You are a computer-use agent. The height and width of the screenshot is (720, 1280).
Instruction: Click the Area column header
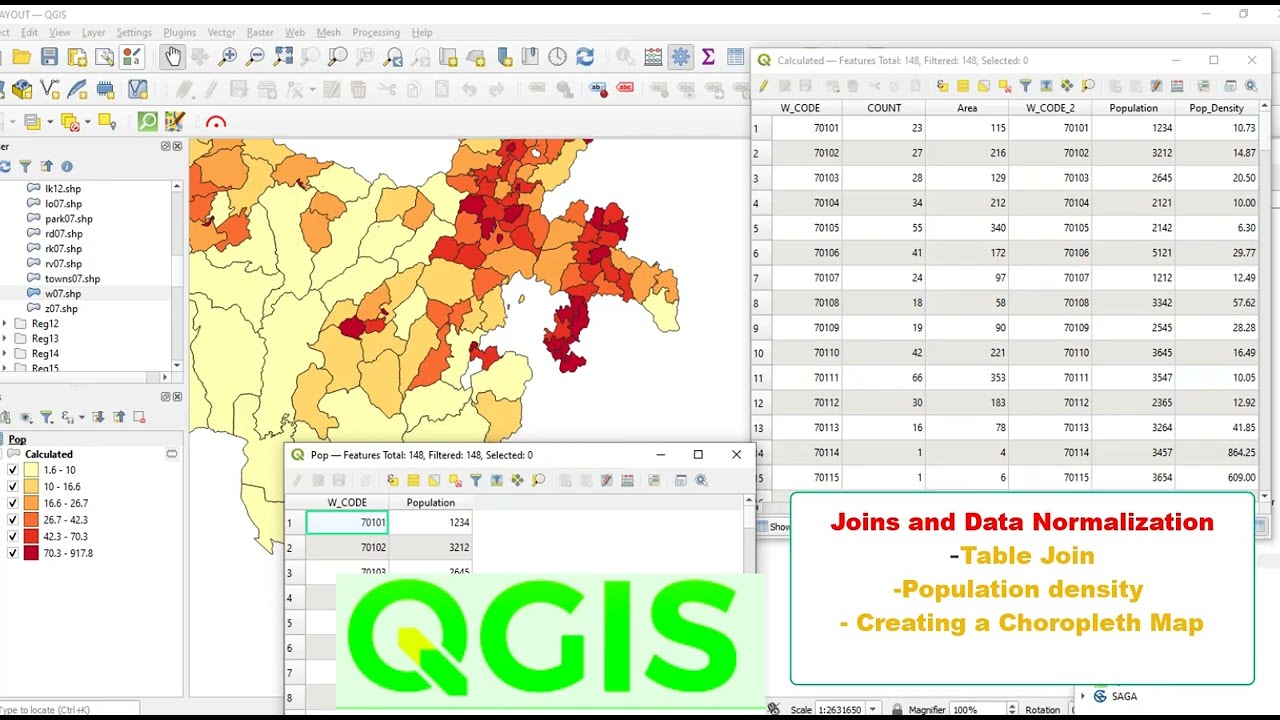(967, 108)
